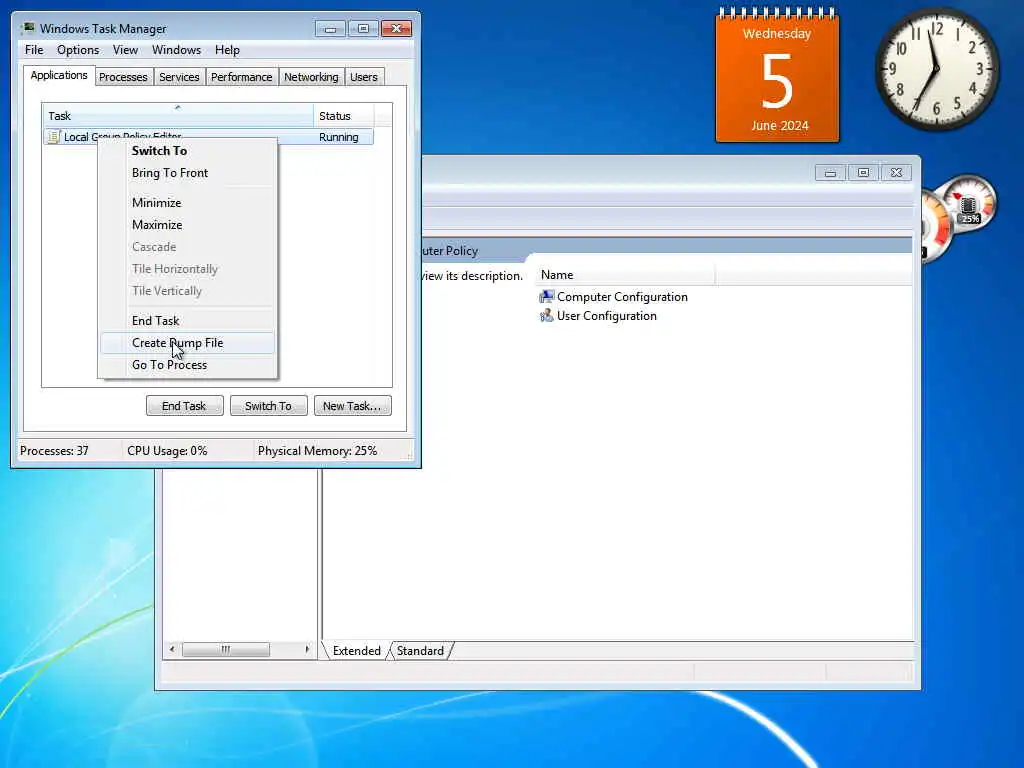Sort by the Status column header
The image size is (1024, 768).
[344, 116]
